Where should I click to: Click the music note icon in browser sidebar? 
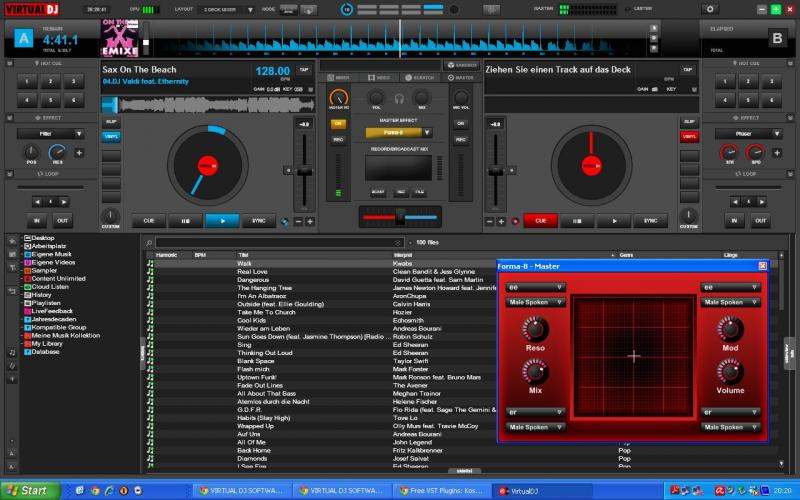click(12, 353)
